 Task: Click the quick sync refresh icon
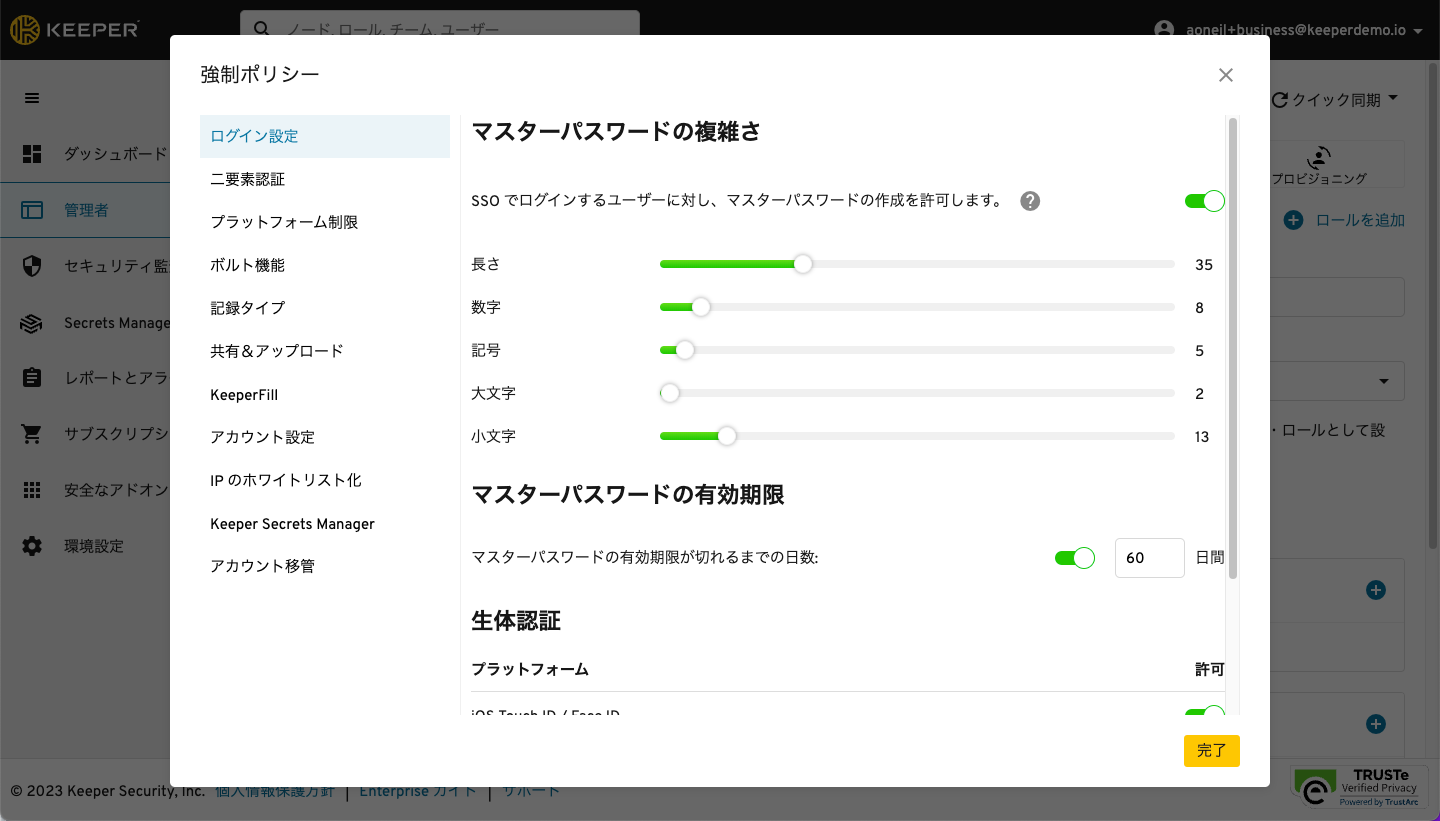point(1280,100)
